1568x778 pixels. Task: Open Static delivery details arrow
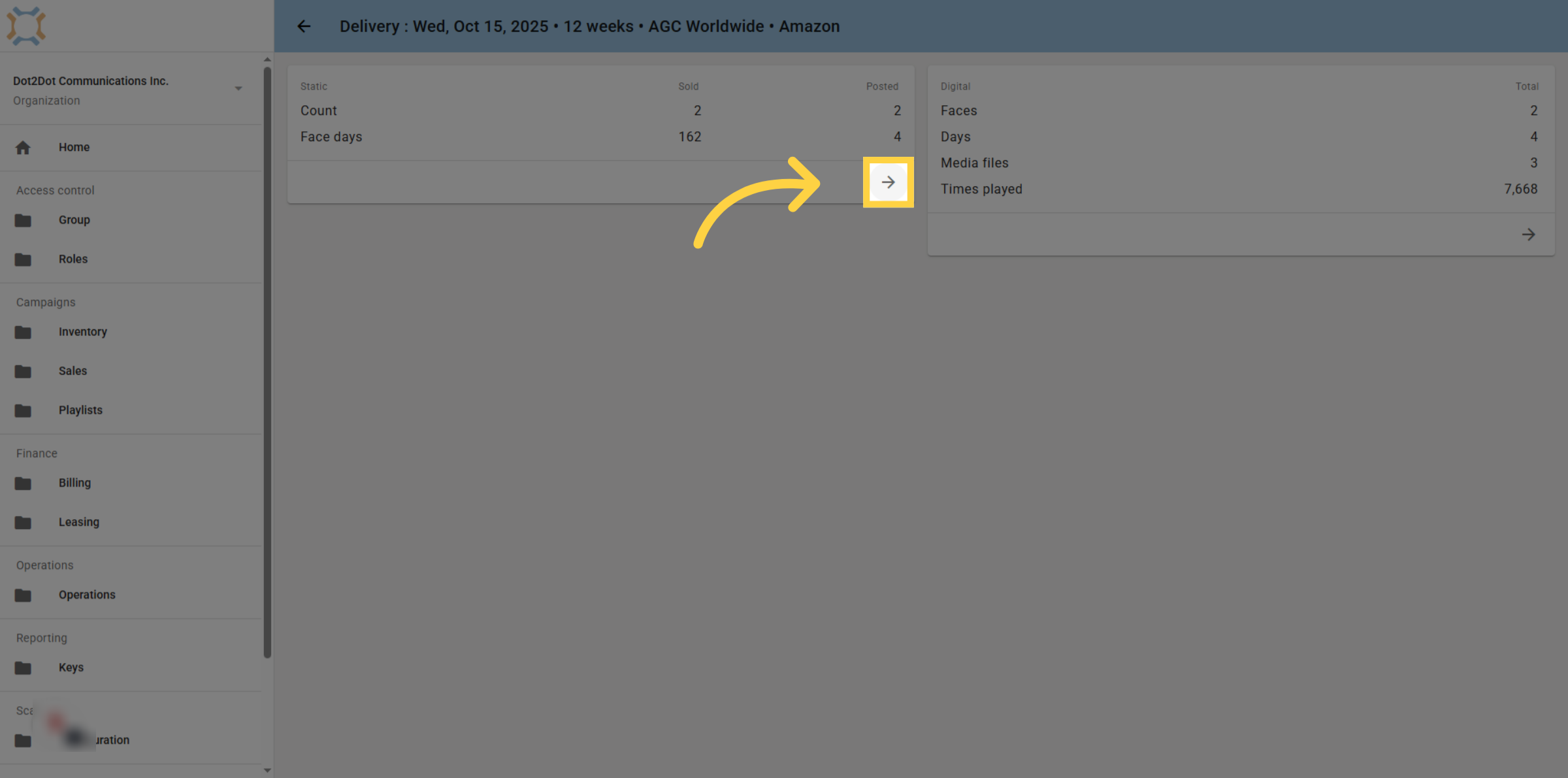pos(888,182)
